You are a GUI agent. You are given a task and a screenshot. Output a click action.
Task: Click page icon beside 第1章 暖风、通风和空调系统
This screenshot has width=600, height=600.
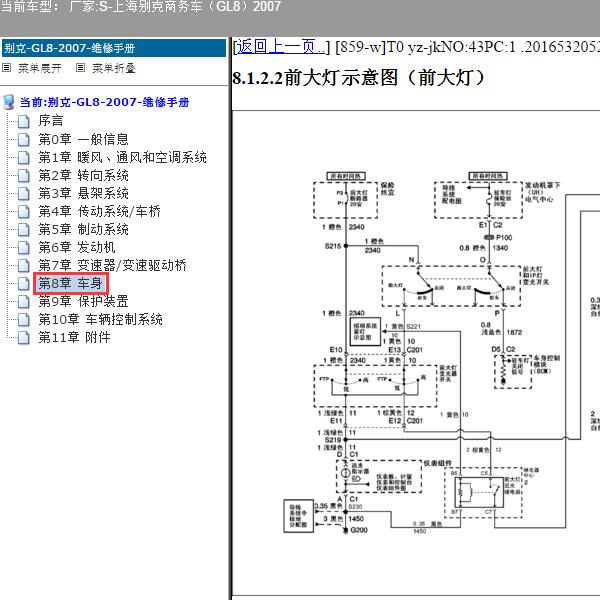click(x=23, y=157)
